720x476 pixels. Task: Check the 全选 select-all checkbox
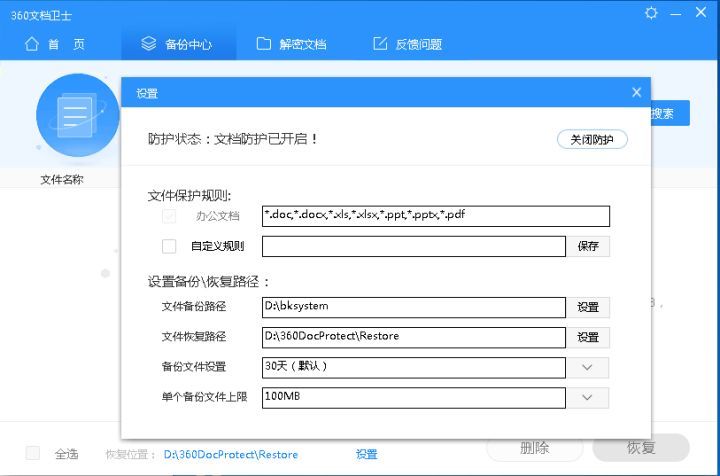[x=33, y=453]
